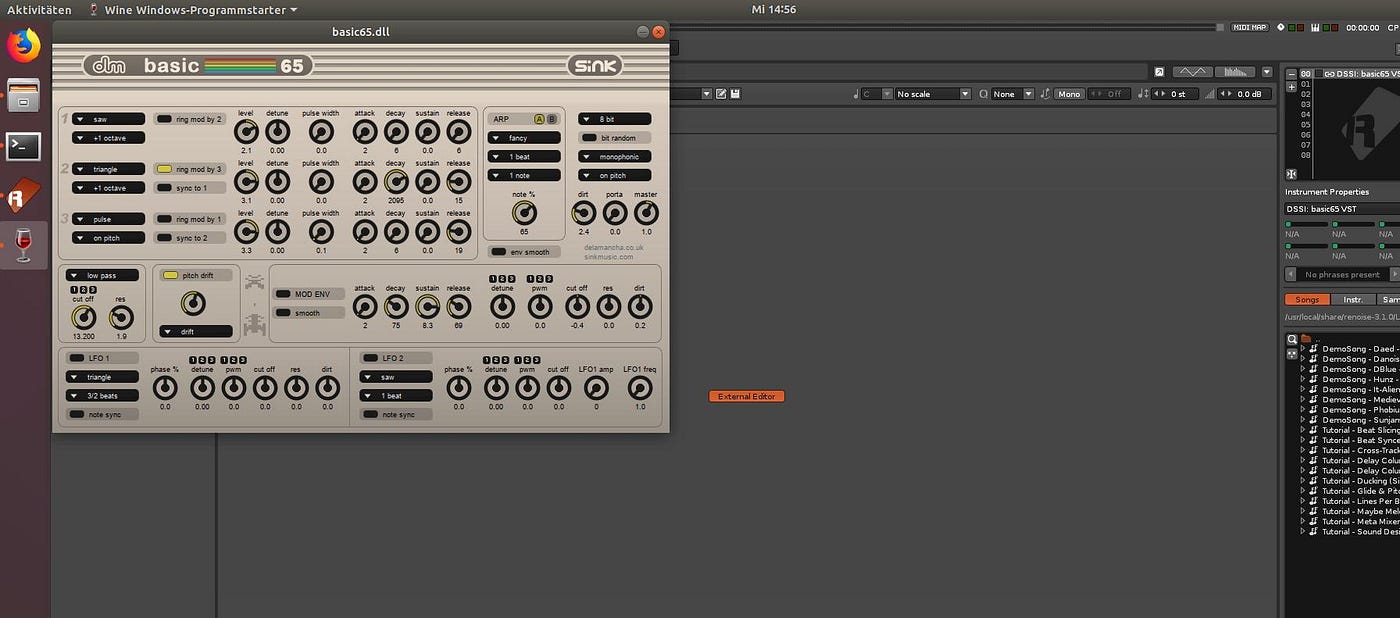Open the fancy arp mode dropdown
Image resolution: width=1400 pixels, height=618 pixels.
pos(524,138)
